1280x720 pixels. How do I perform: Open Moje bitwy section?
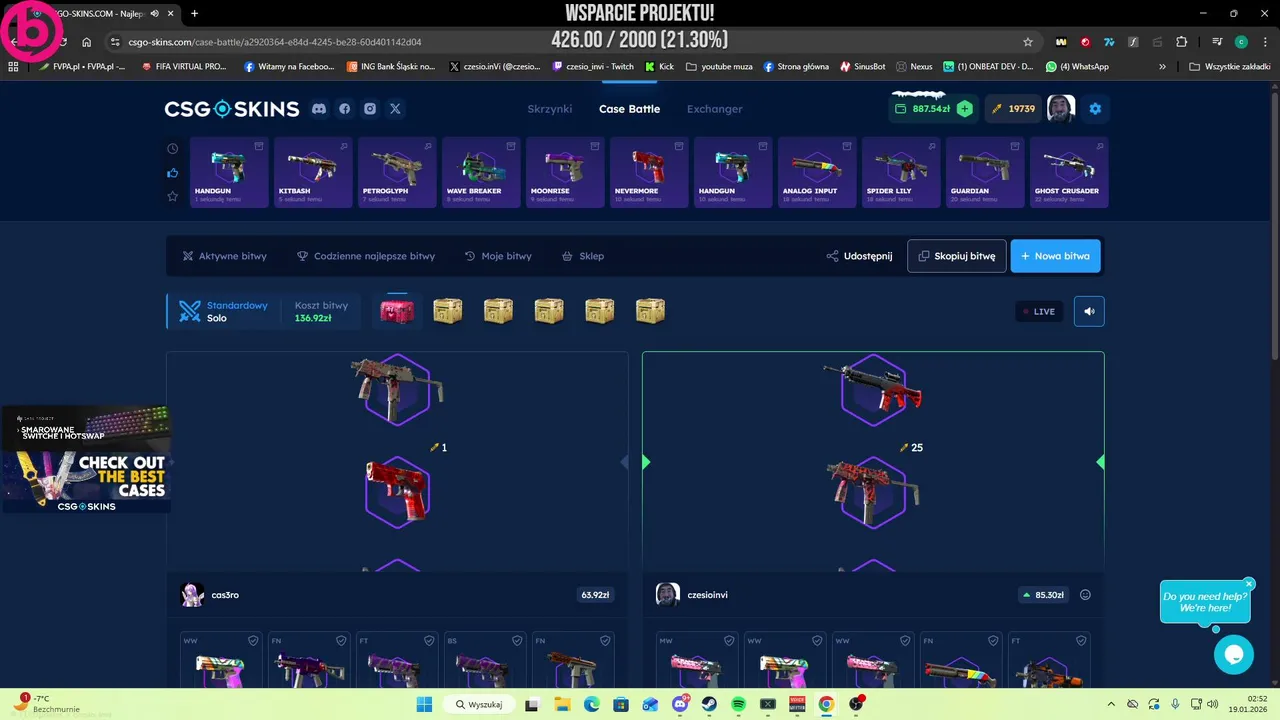click(x=498, y=256)
